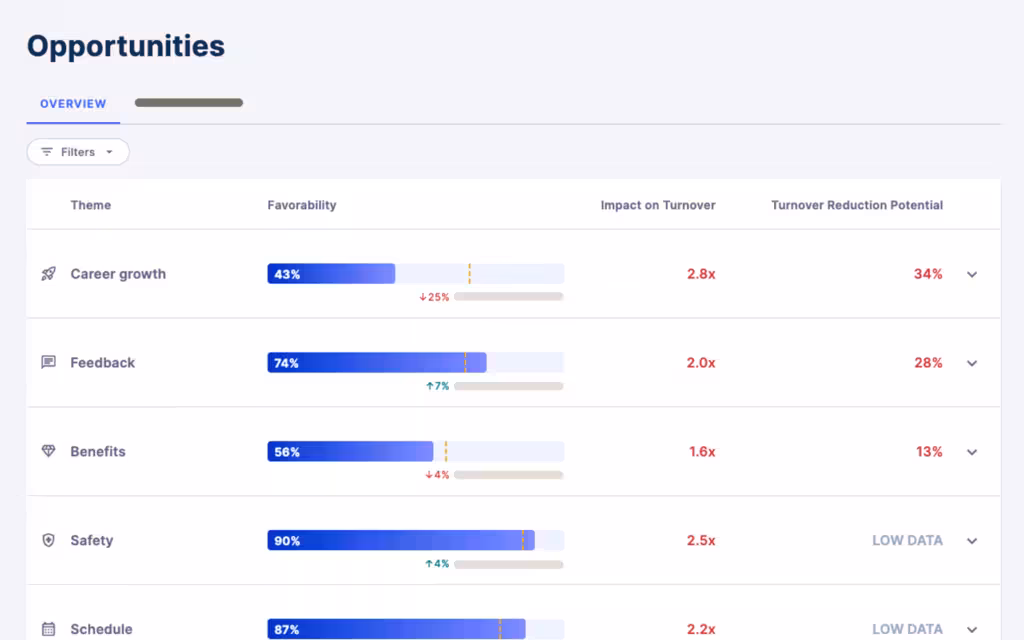Screen dimensions: 1024x640
Task: Click the Feedback chat bubble icon
Action: (48, 362)
